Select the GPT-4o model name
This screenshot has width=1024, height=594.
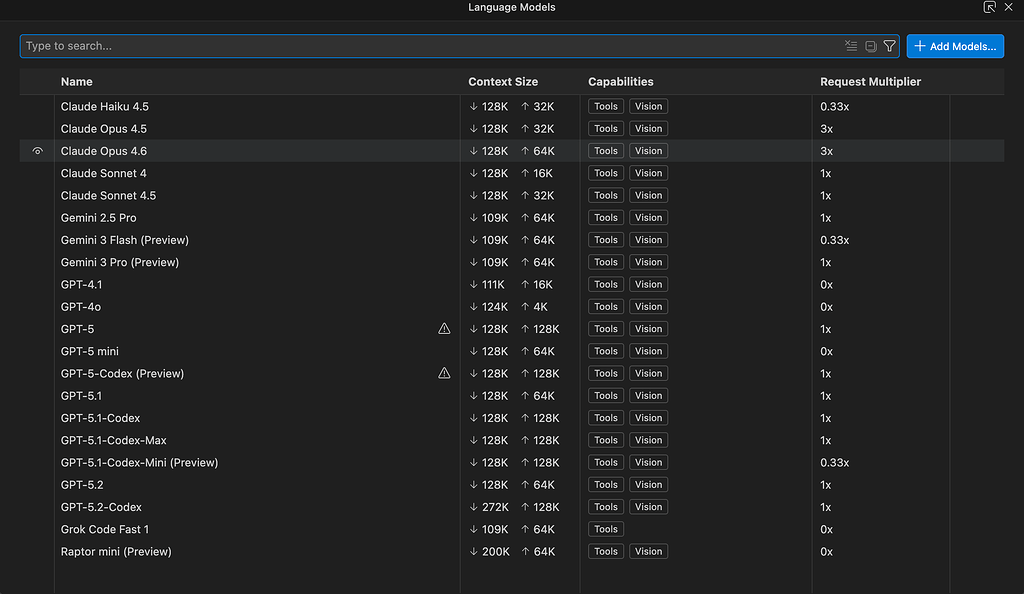(x=81, y=306)
